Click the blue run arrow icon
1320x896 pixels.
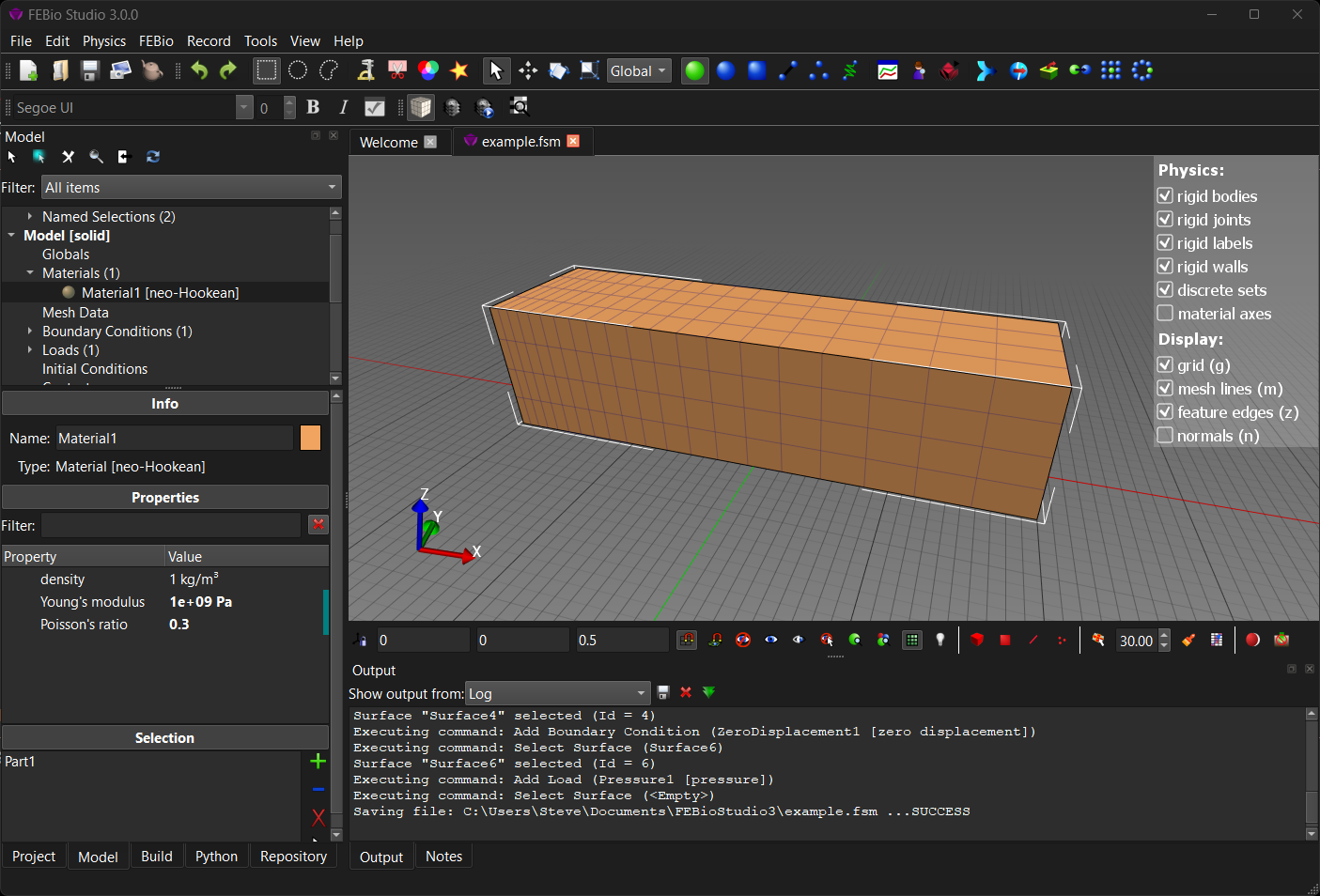pyautogui.click(x=984, y=70)
